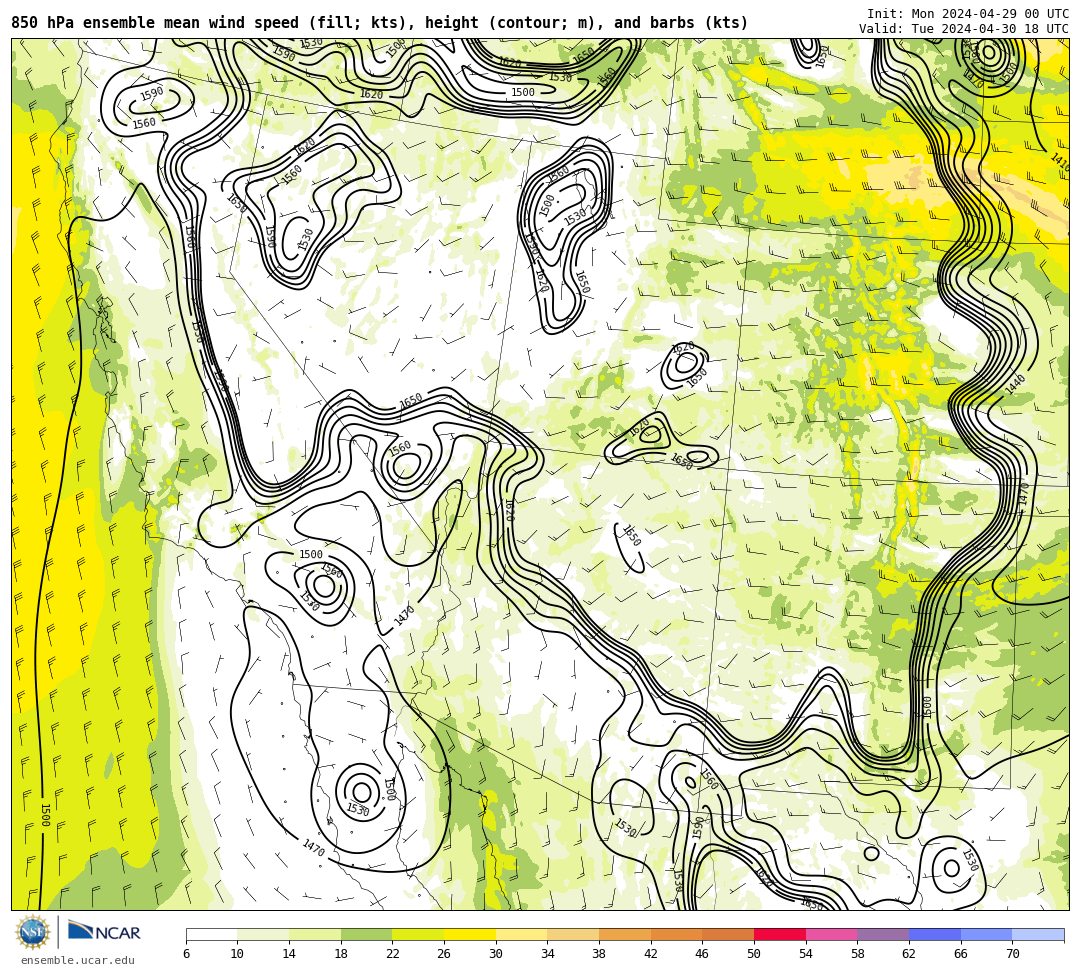Screen dimensions: 1080x973
Task: Click the NCAR logo
Action: point(104,931)
